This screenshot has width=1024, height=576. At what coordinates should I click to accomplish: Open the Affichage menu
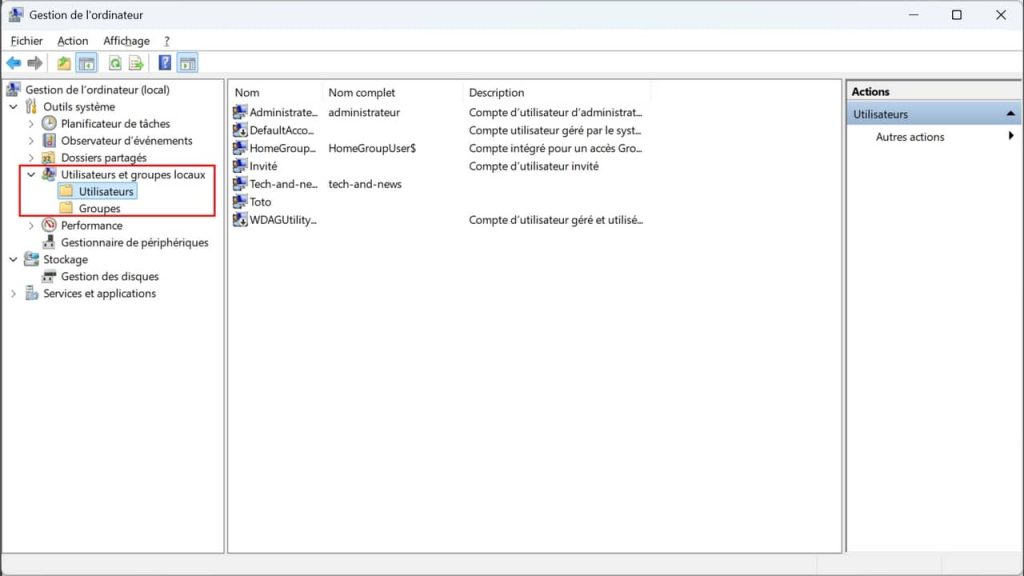coord(125,40)
